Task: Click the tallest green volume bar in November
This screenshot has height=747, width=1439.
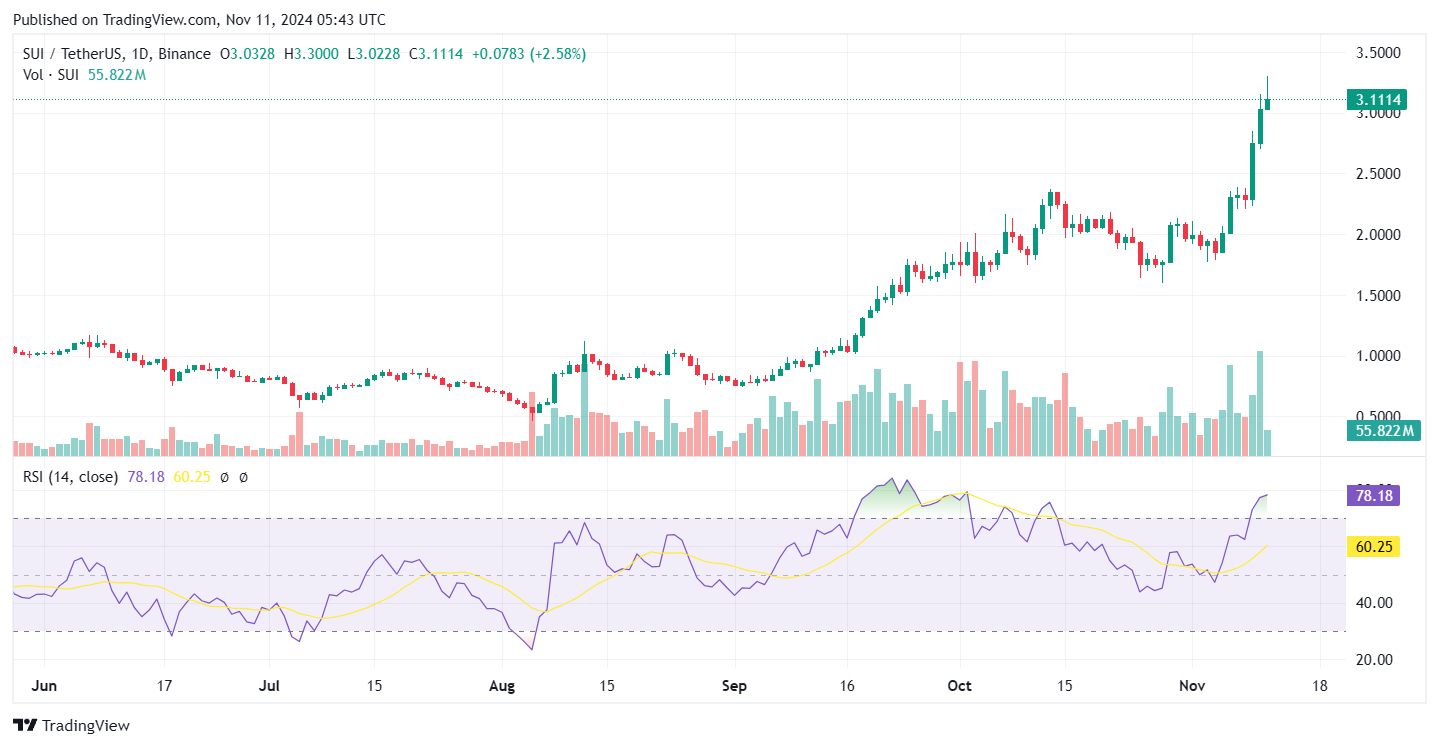Action: [x=1260, y=404]
